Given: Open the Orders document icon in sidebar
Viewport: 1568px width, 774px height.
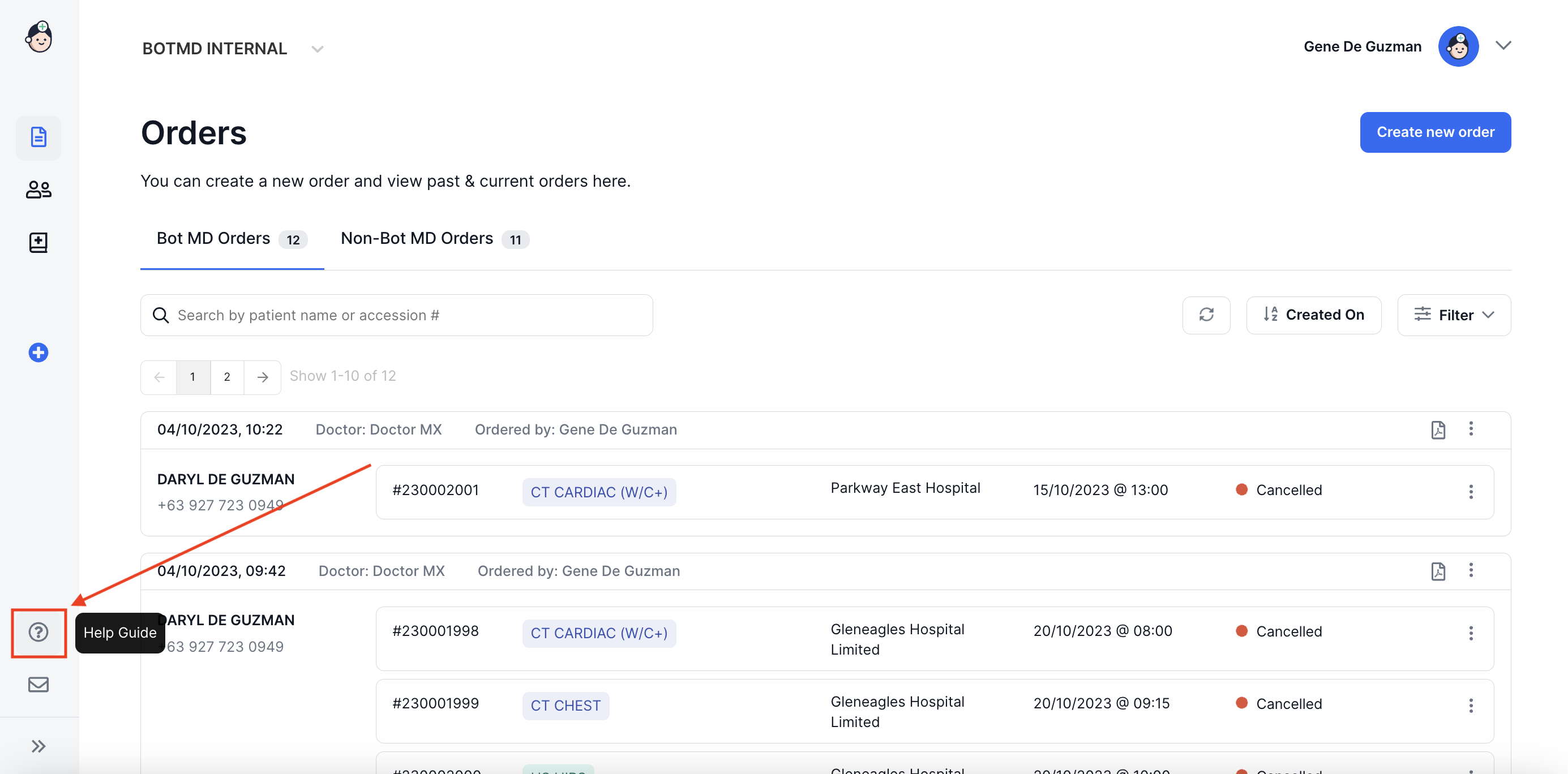Looking at the screenshot, I should point(38,137).
